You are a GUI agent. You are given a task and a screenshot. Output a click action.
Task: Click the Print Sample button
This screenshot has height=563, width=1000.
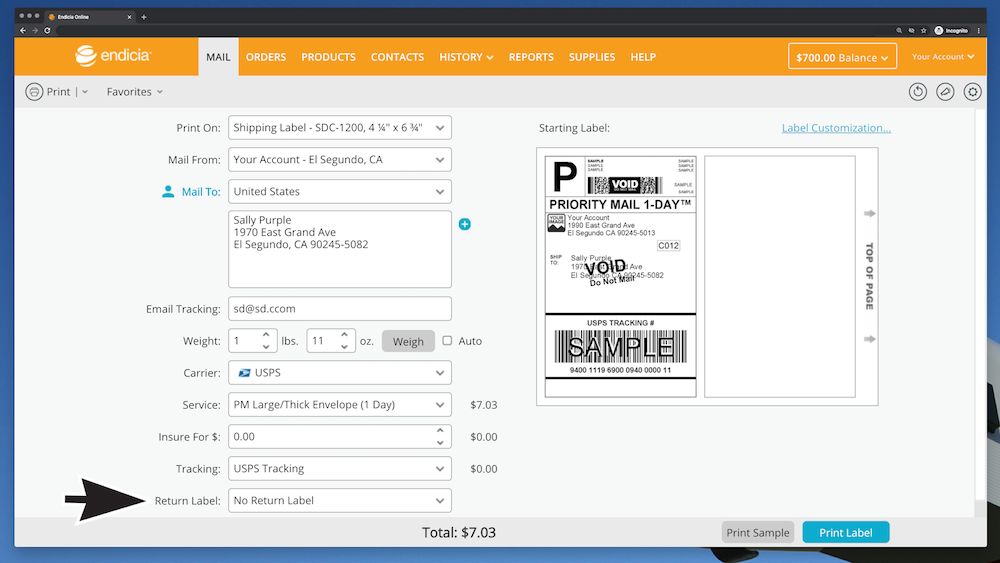pyautogui.click(x=758, y=532)
